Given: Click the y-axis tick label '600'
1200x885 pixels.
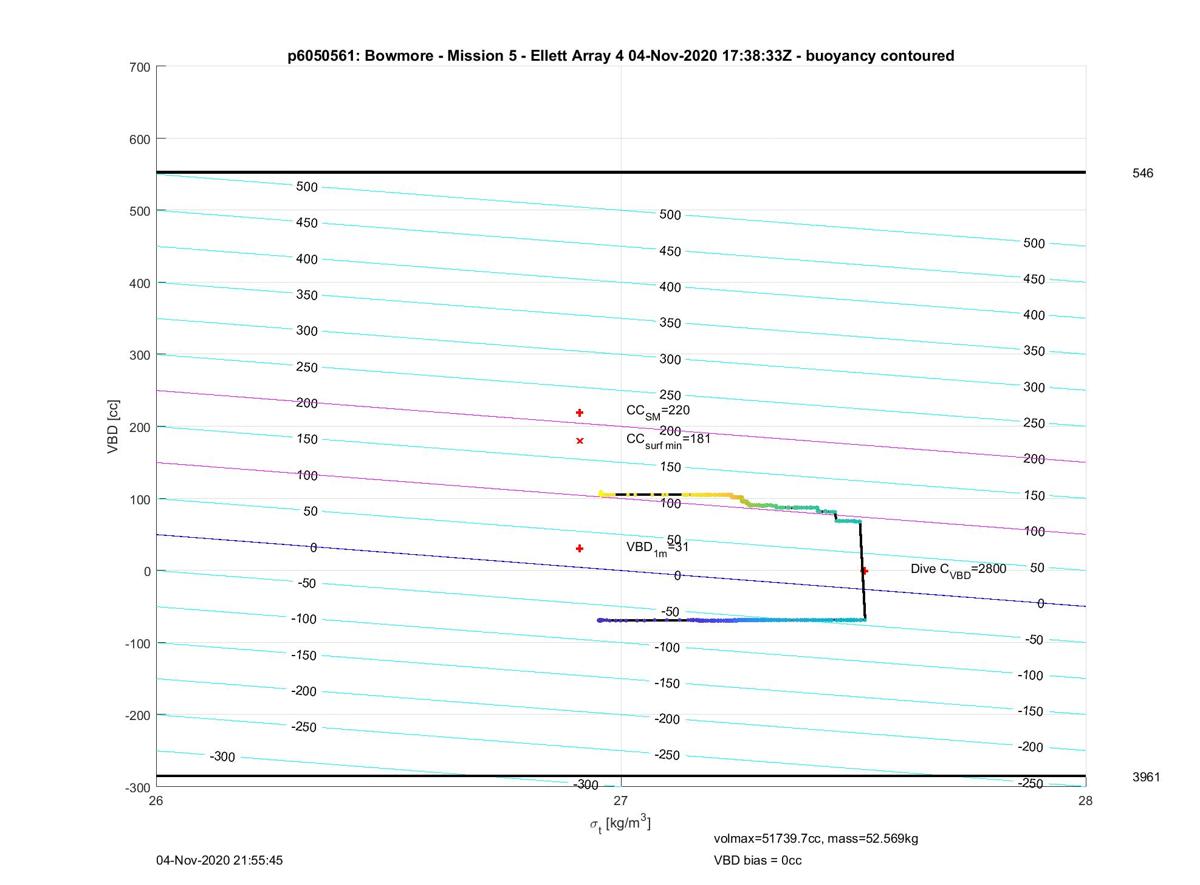Looking at the screenshot, I should tap(139, 139).
